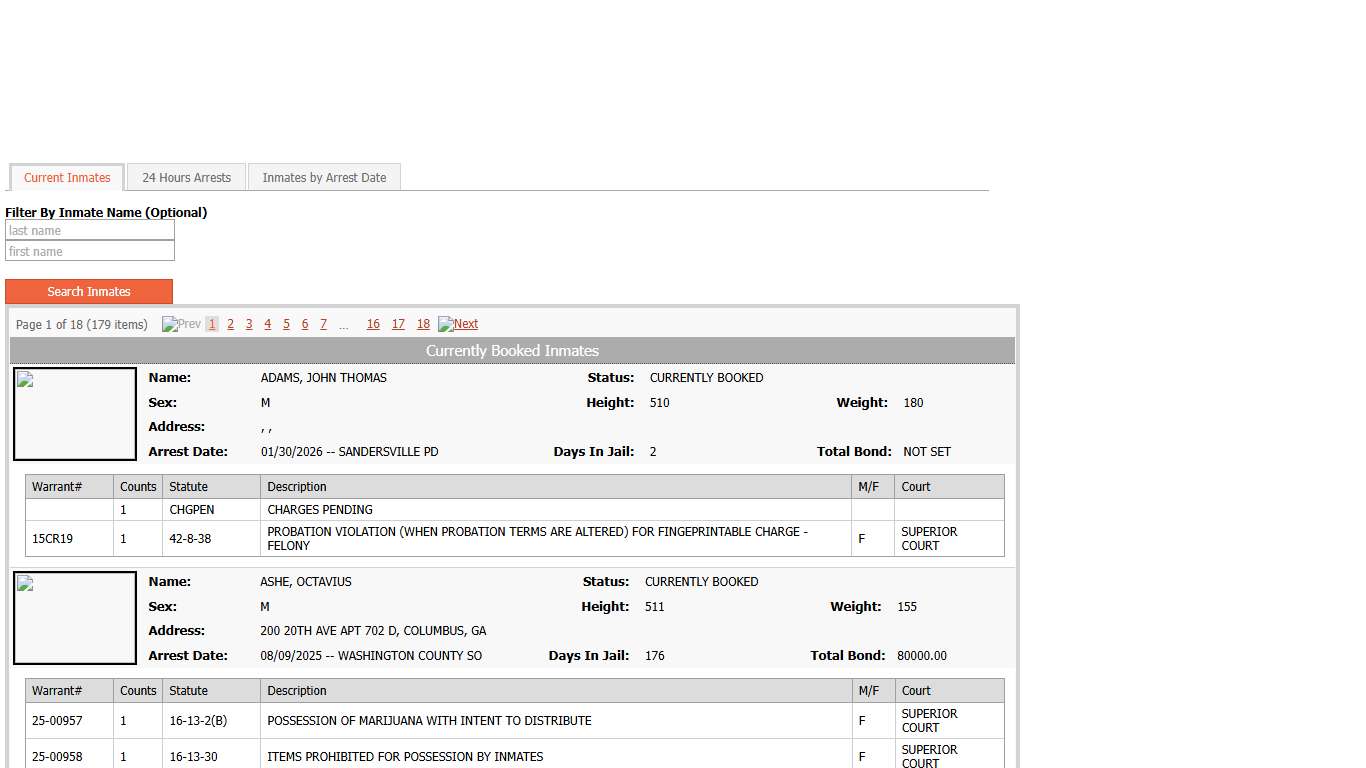The height and width of the screenshot is (768, 1366).
Task: Click the Next pagination arrow icon
Action: pos(458,324)
